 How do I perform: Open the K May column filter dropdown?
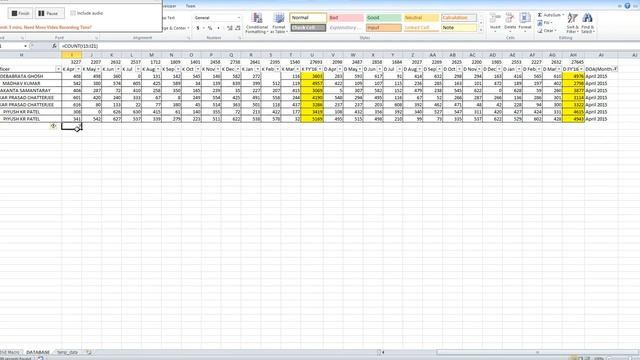[98, 69]
